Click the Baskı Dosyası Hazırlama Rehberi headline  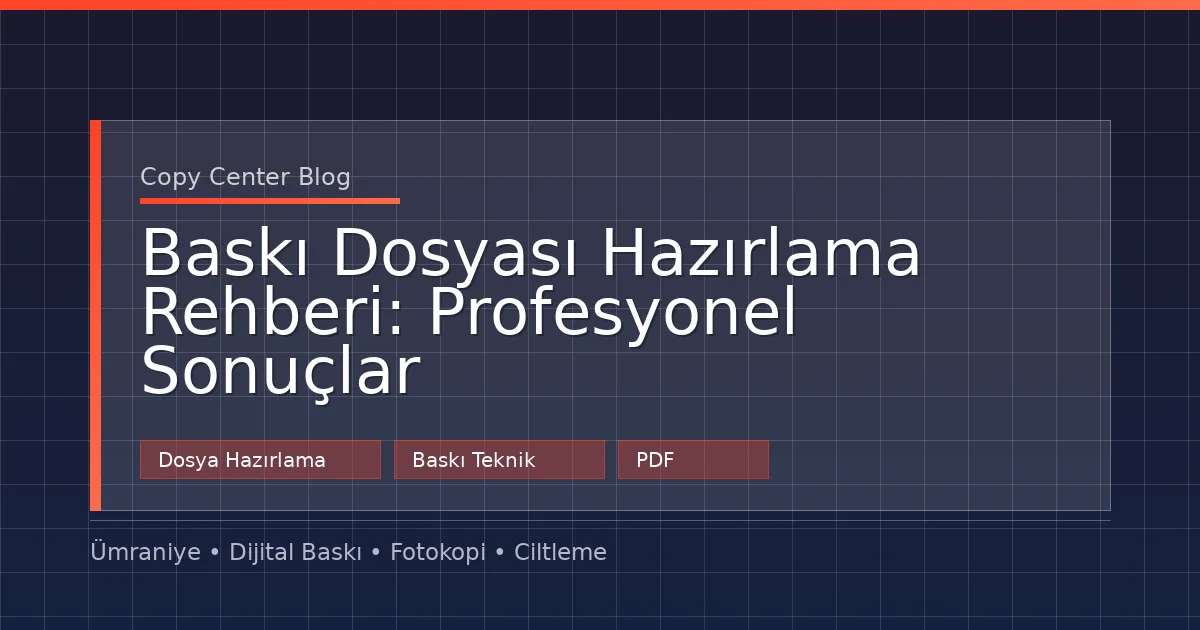(530, 313)
